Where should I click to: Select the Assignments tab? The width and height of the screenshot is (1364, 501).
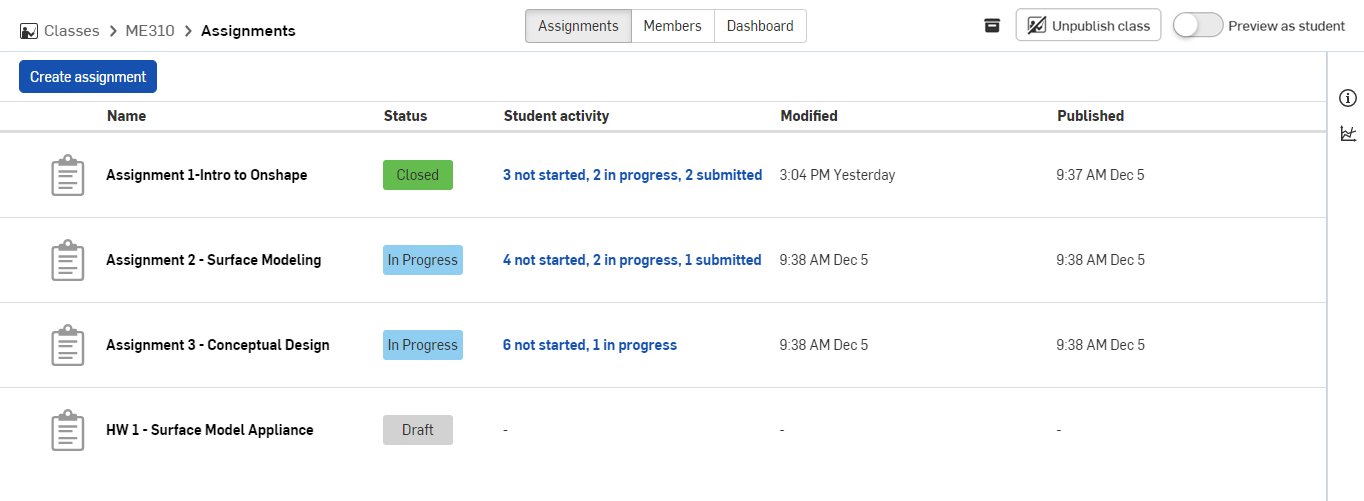coord(578,26)
